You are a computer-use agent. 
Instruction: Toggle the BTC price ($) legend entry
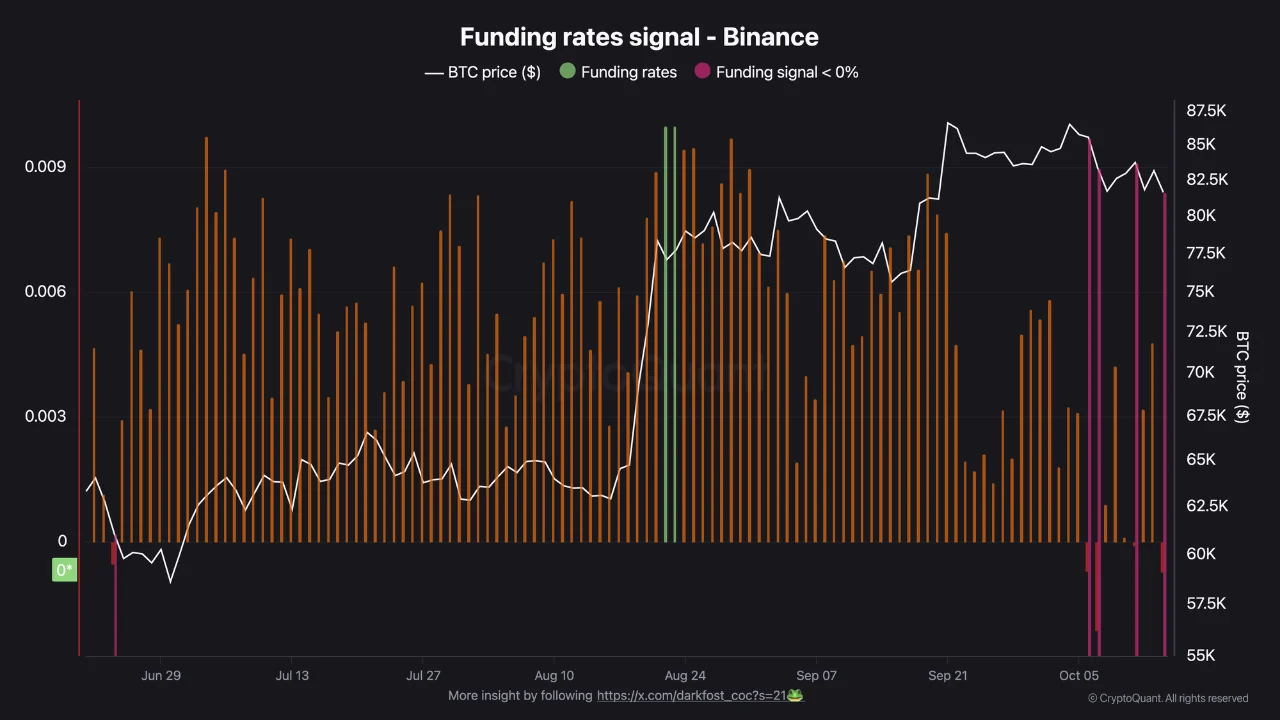[482, 72]
